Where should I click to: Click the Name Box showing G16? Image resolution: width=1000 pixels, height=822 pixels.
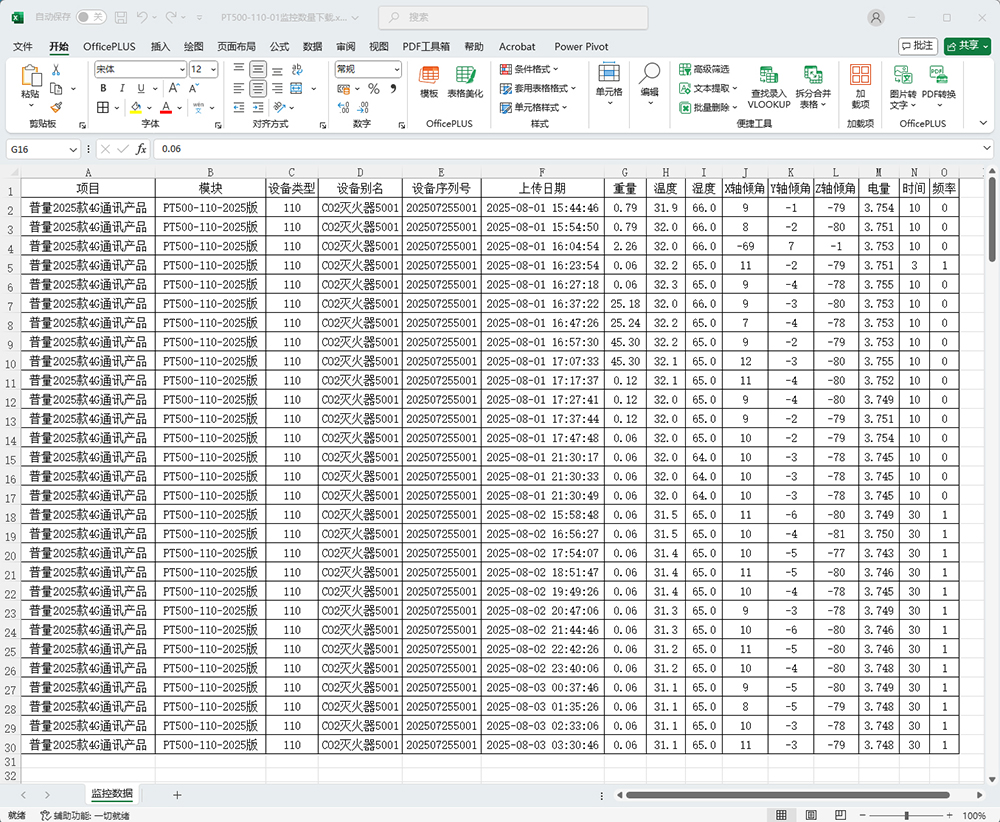click(x=38, y=149)
